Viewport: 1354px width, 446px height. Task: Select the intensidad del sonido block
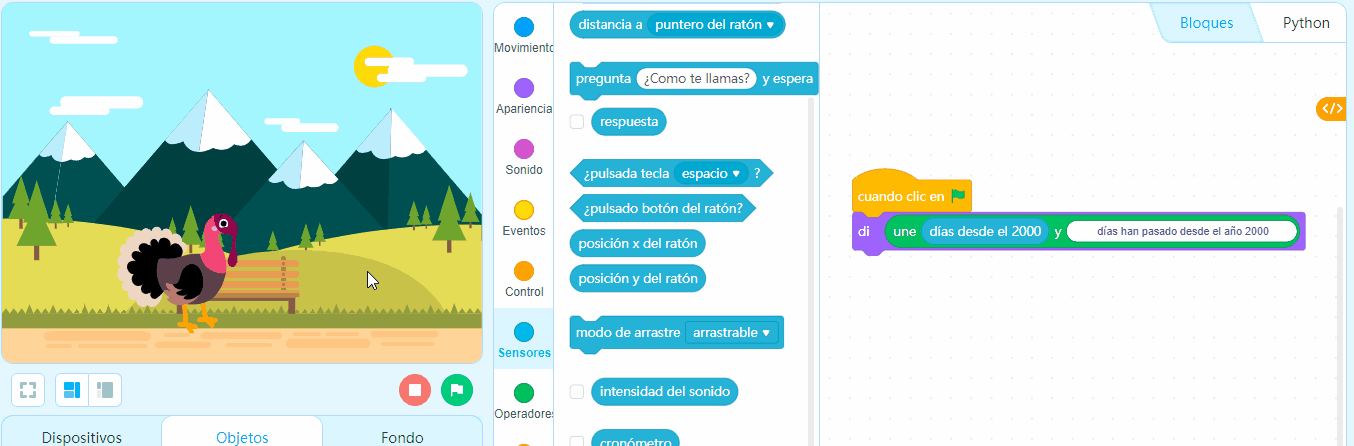point(665,391)
